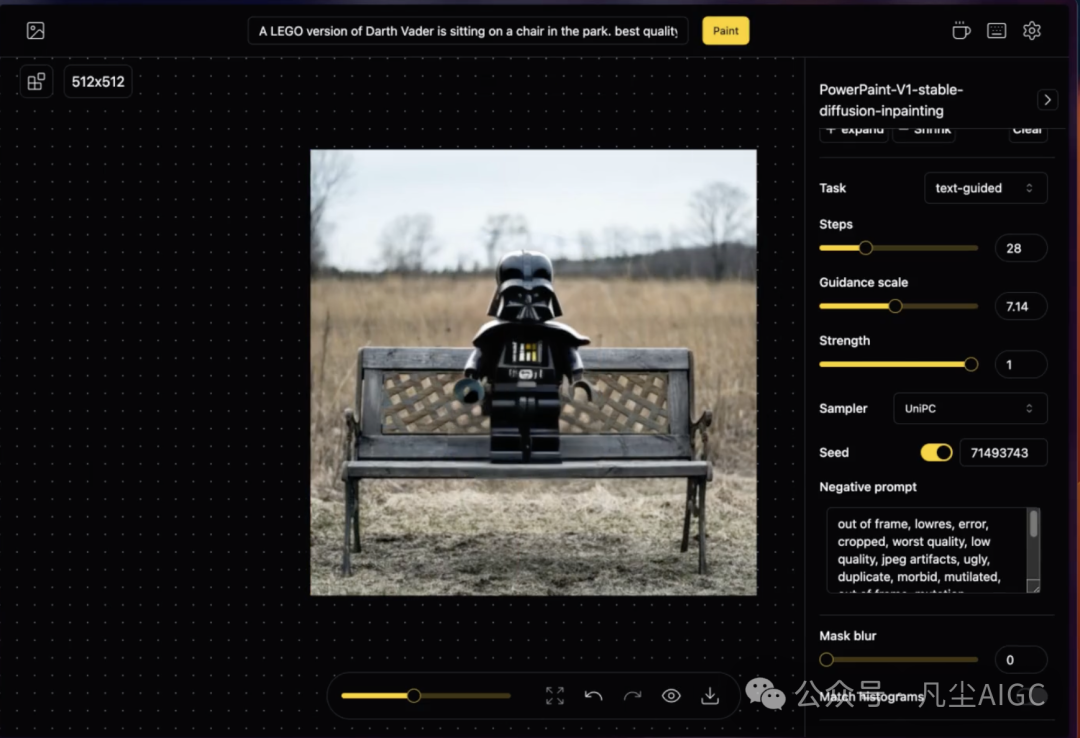Click the Negative prompt label

click(x=868, y=486)
